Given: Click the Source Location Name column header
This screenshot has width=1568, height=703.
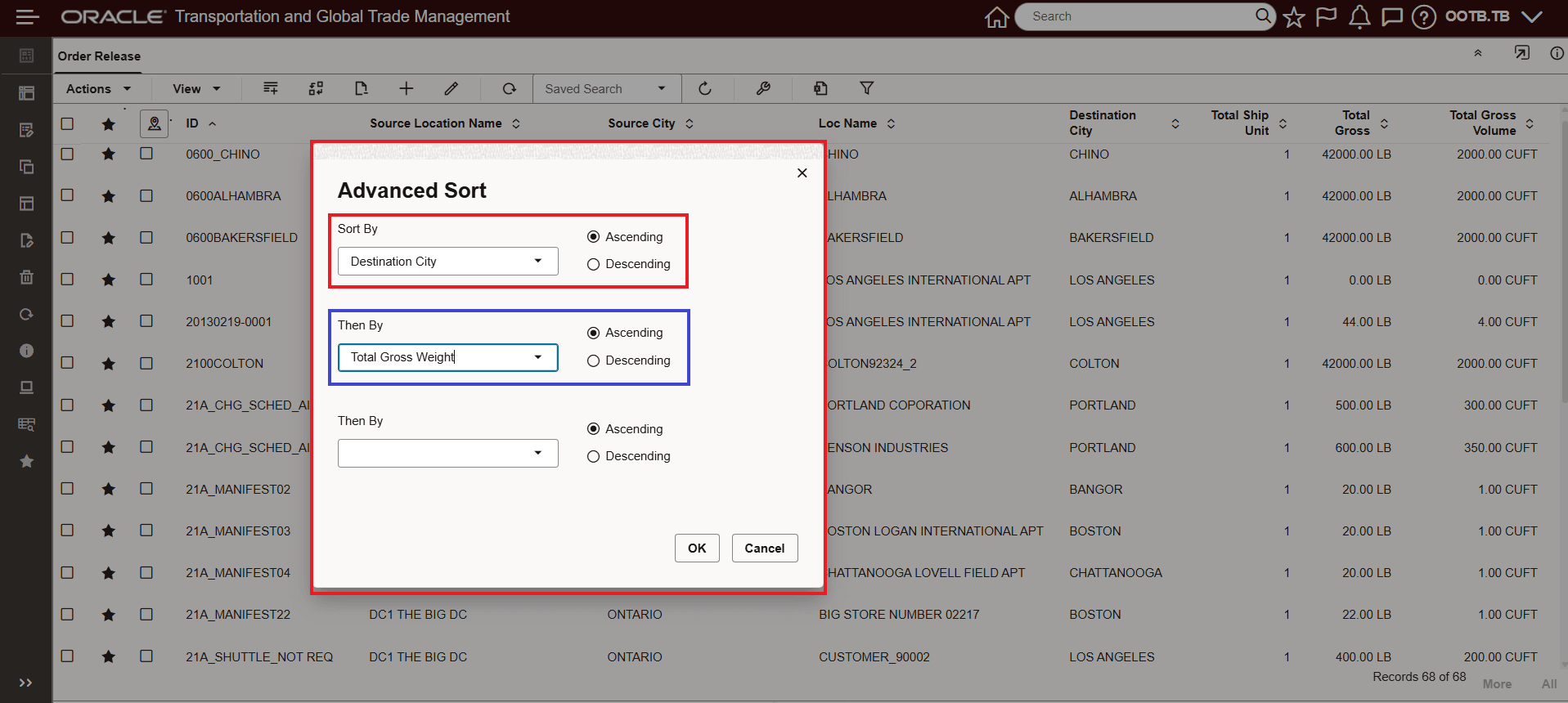Looking at the screenshot, I should pyautogui.click(x=435, y=123).
